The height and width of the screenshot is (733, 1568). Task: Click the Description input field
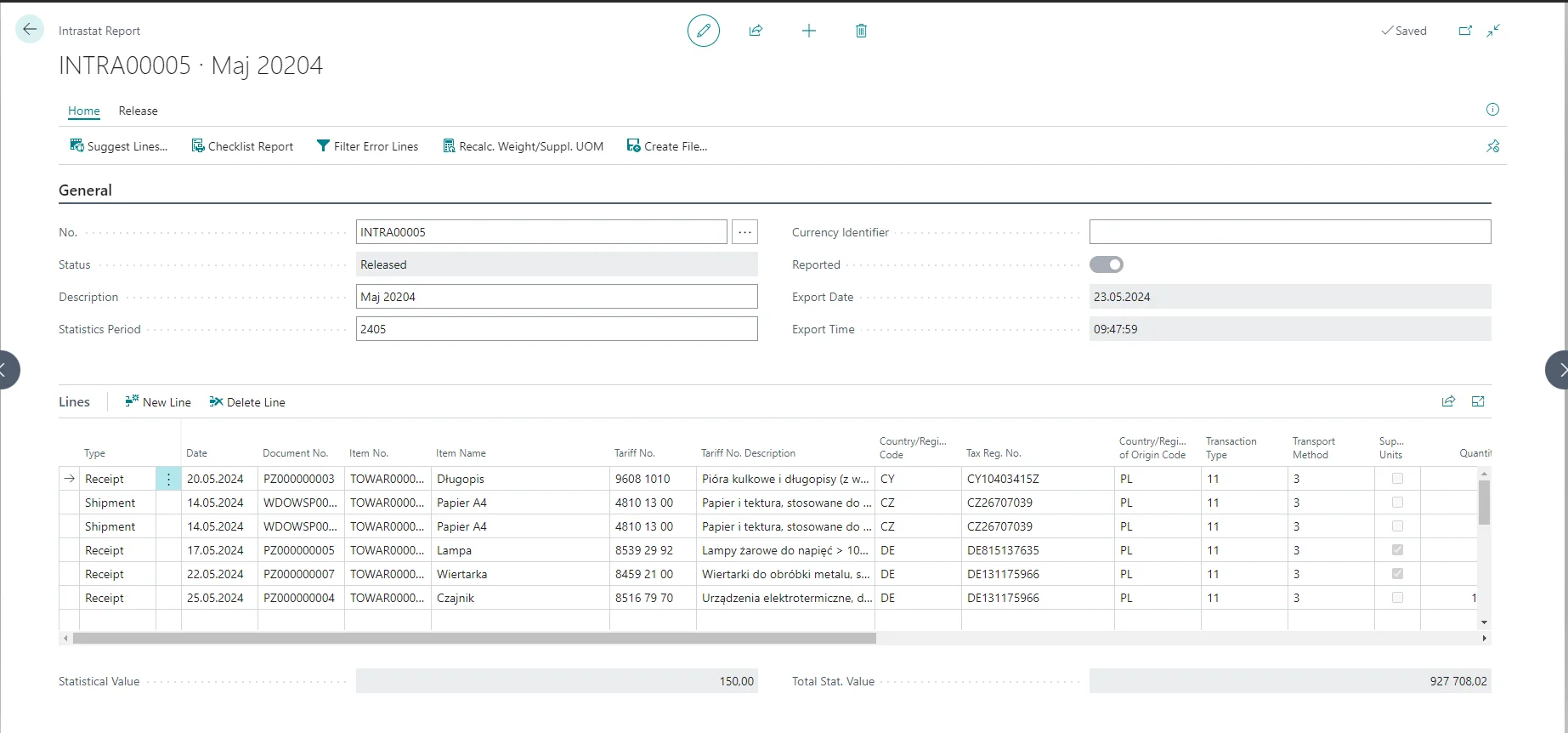[556, 297]
